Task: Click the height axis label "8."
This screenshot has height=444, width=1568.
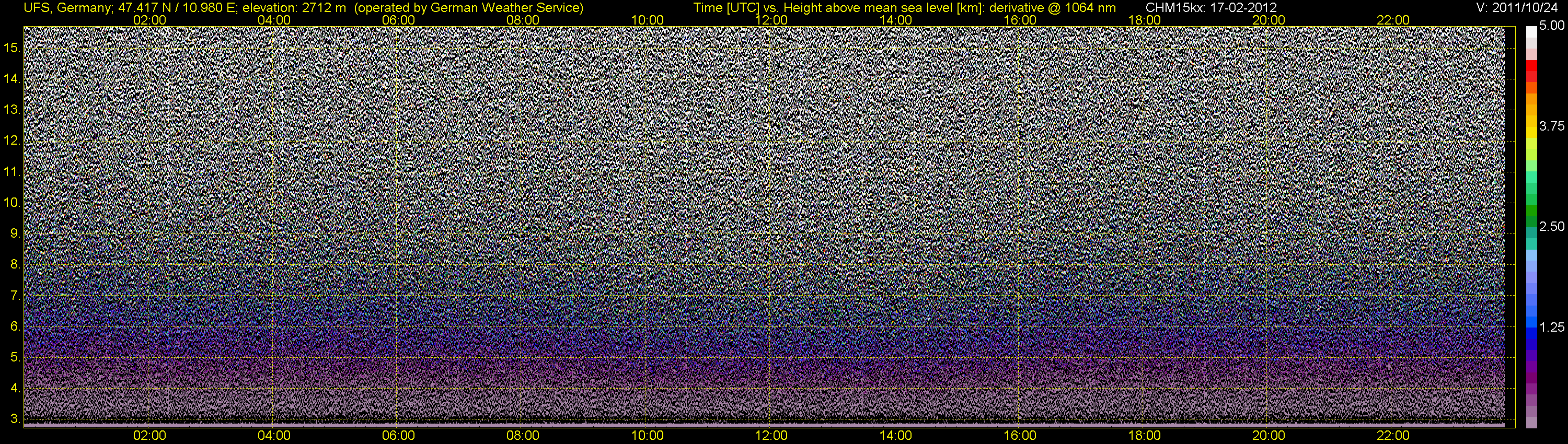Action: 15,265
